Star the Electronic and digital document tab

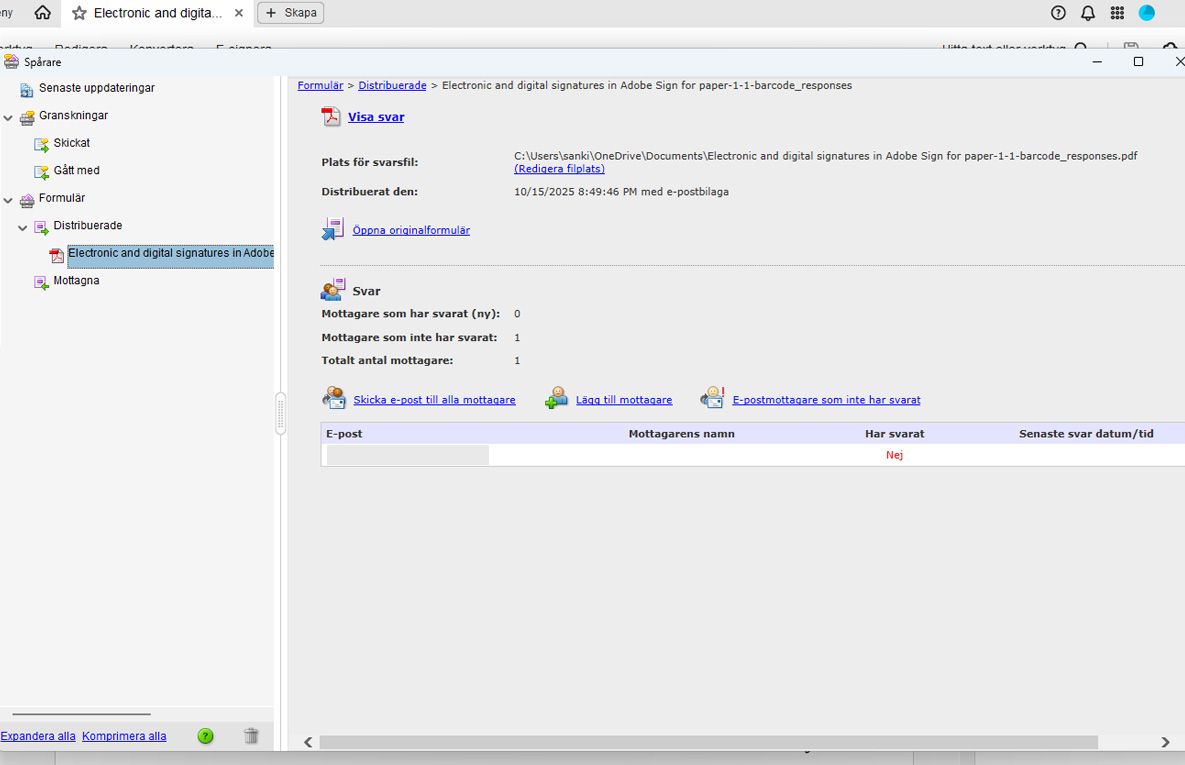click(79, 13)
